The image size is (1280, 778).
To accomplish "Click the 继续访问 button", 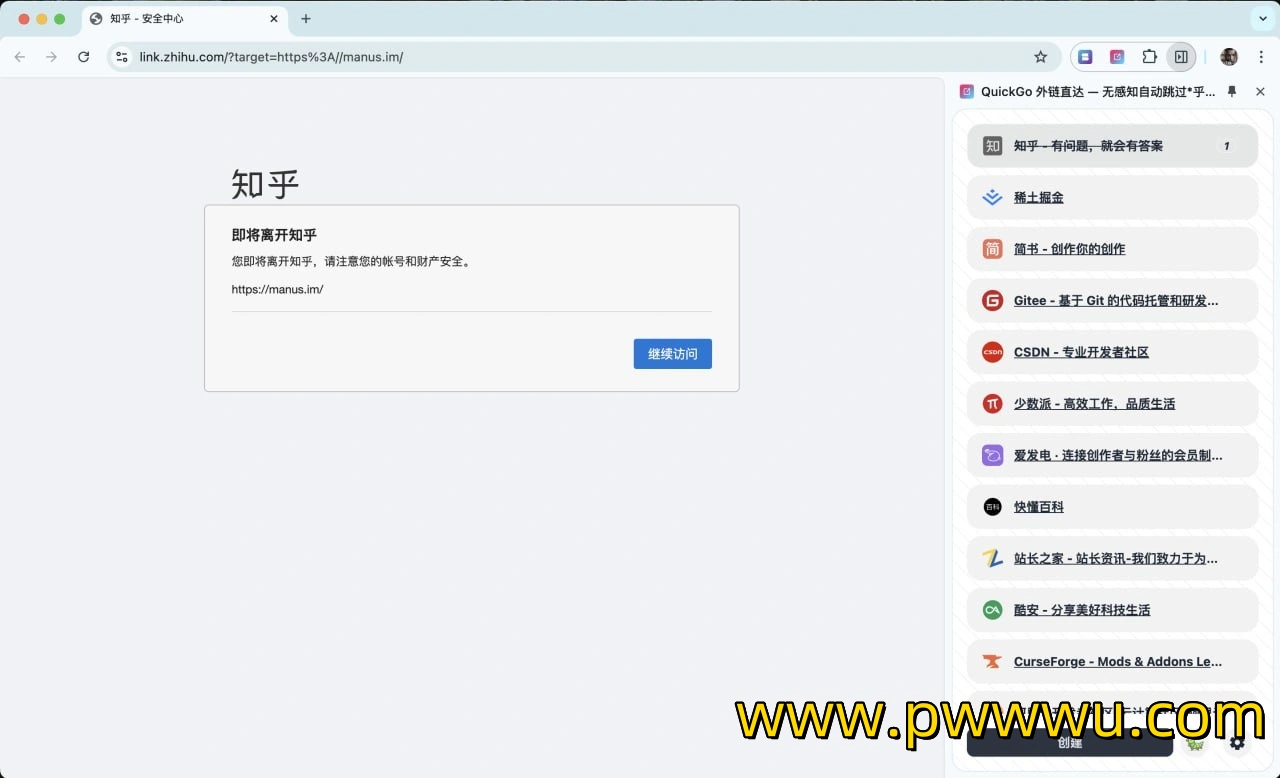I will point(673,354).
